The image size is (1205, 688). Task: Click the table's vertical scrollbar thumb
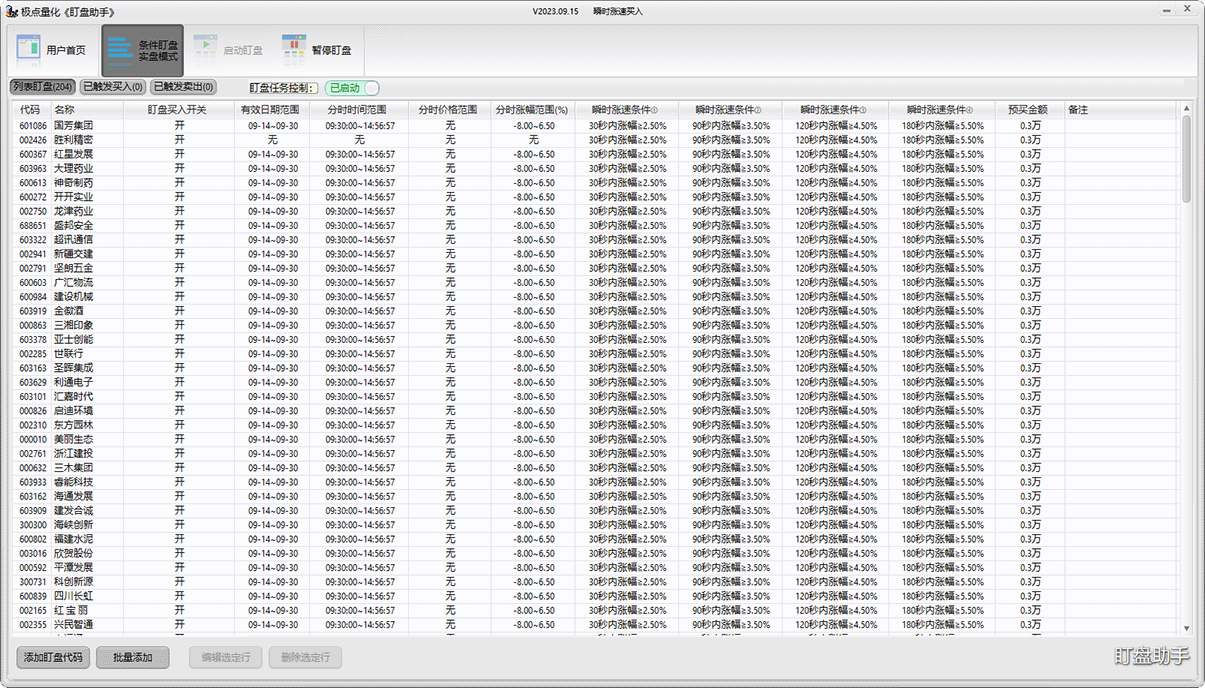[x=1187, y=158]
